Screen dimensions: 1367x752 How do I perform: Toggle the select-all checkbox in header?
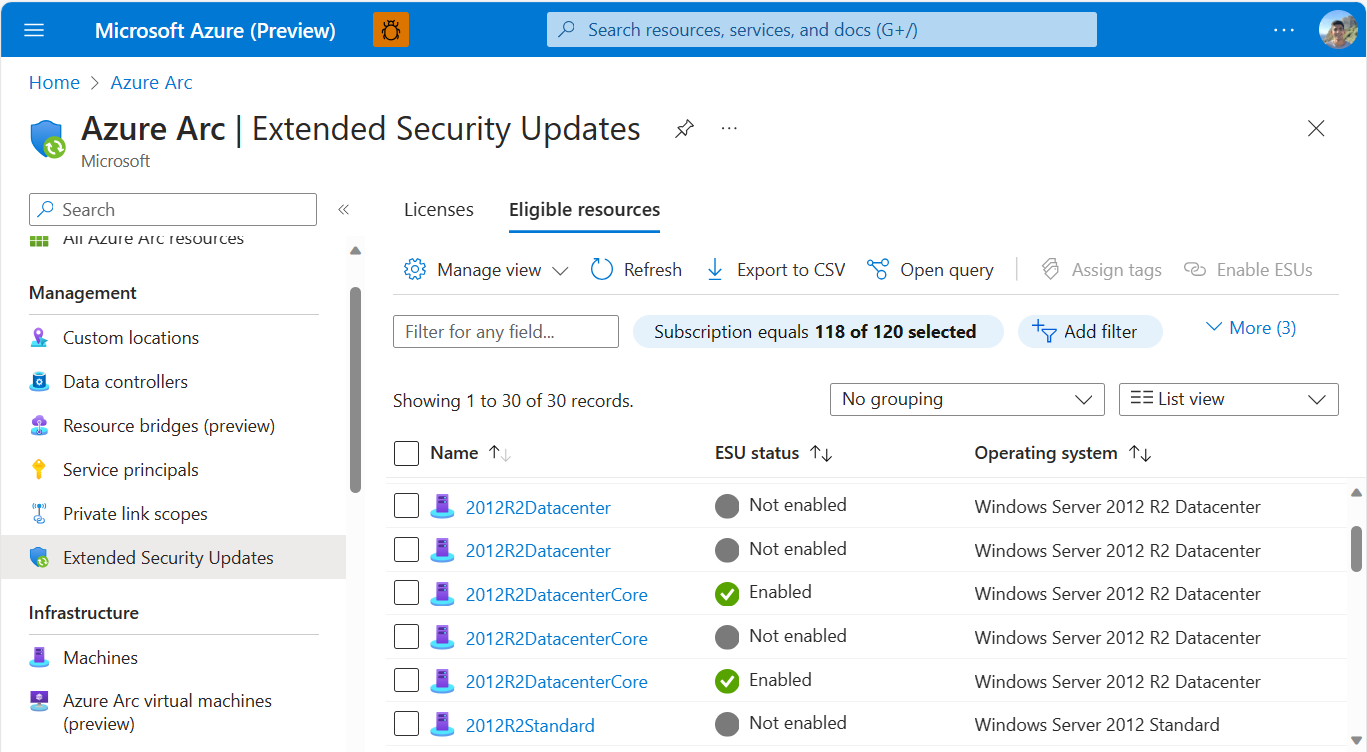[x=406, y=454]
